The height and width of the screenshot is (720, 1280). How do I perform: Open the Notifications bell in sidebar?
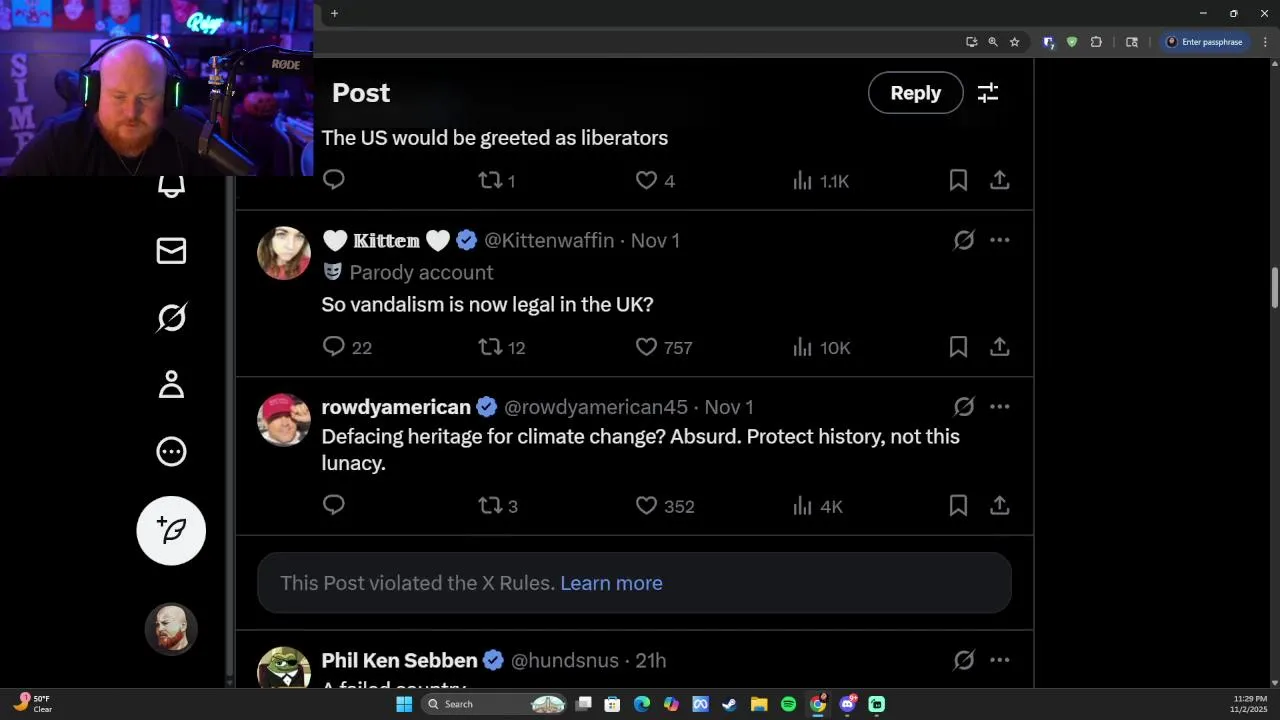click(x=171, y=186)
